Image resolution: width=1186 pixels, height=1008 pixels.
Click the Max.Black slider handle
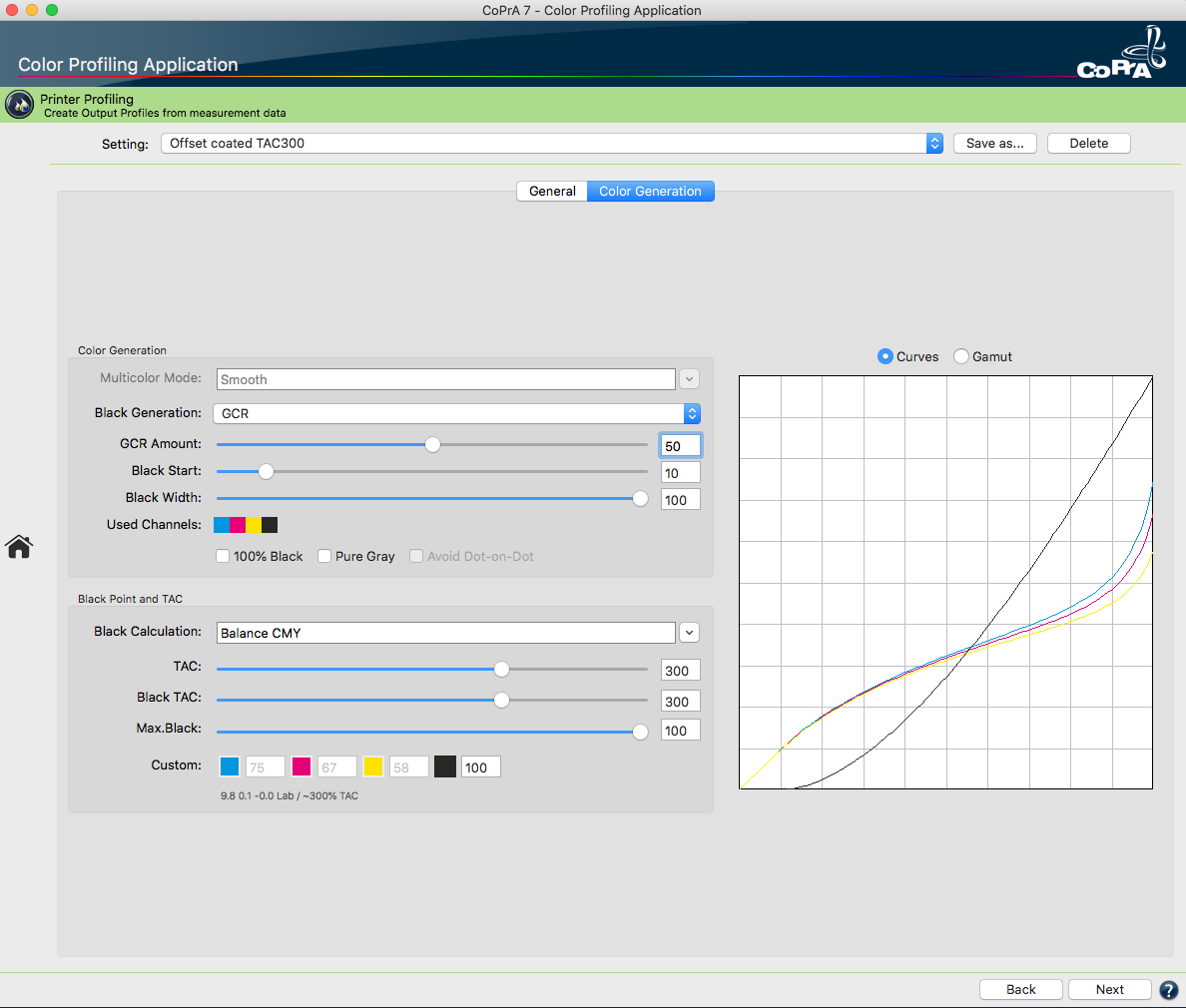click(640, 732)
